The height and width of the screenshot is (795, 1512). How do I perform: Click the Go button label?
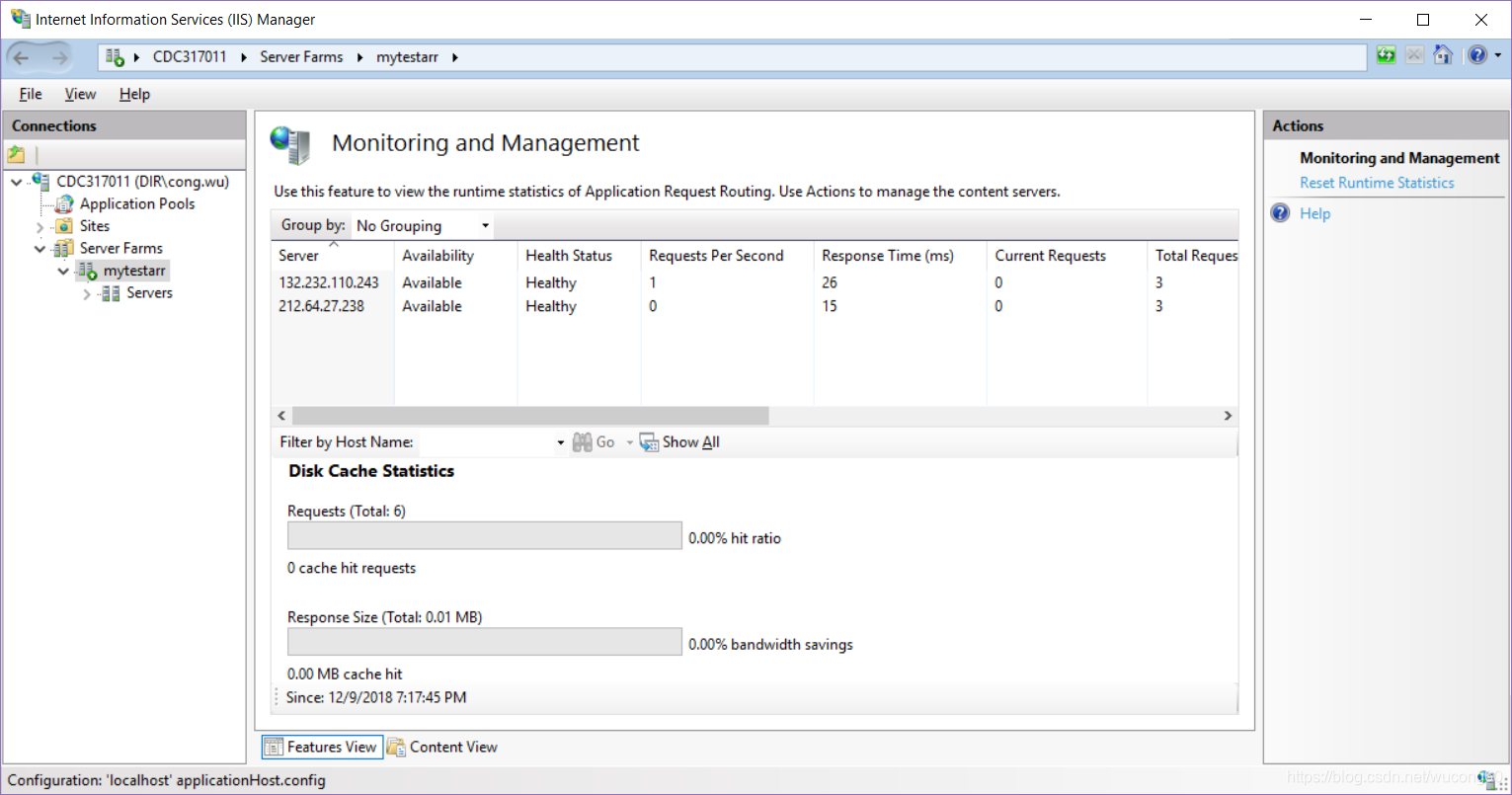pyautogui.click(x=605, y=442)
